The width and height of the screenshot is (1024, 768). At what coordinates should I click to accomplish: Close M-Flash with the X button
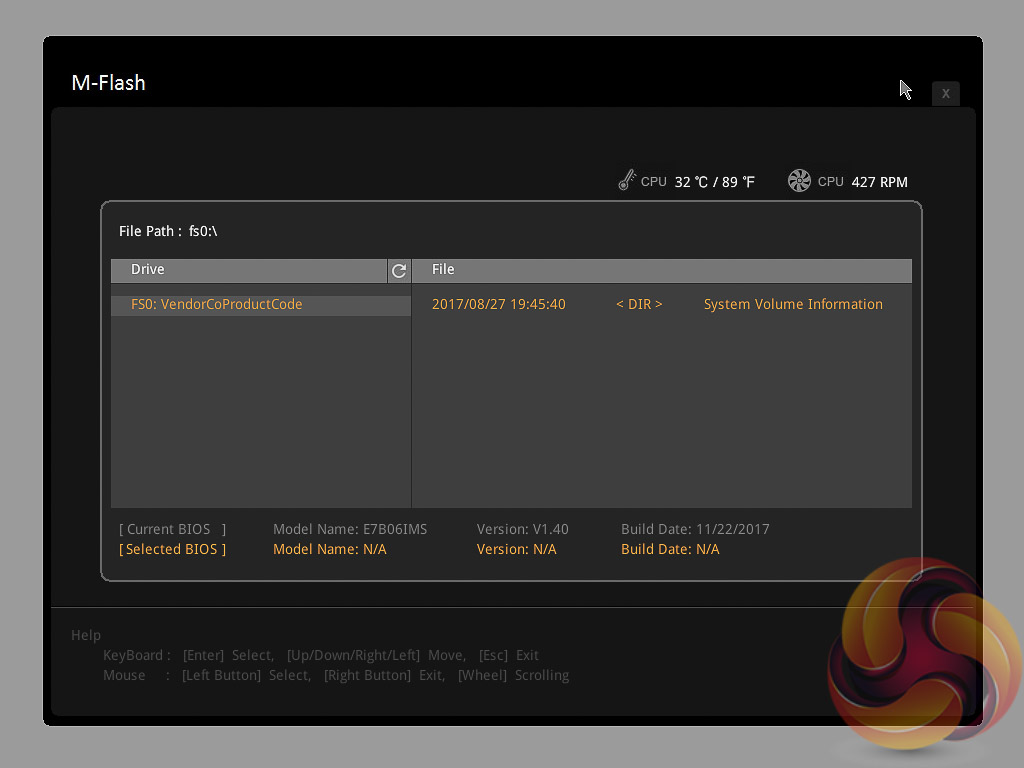click(945, 93)
